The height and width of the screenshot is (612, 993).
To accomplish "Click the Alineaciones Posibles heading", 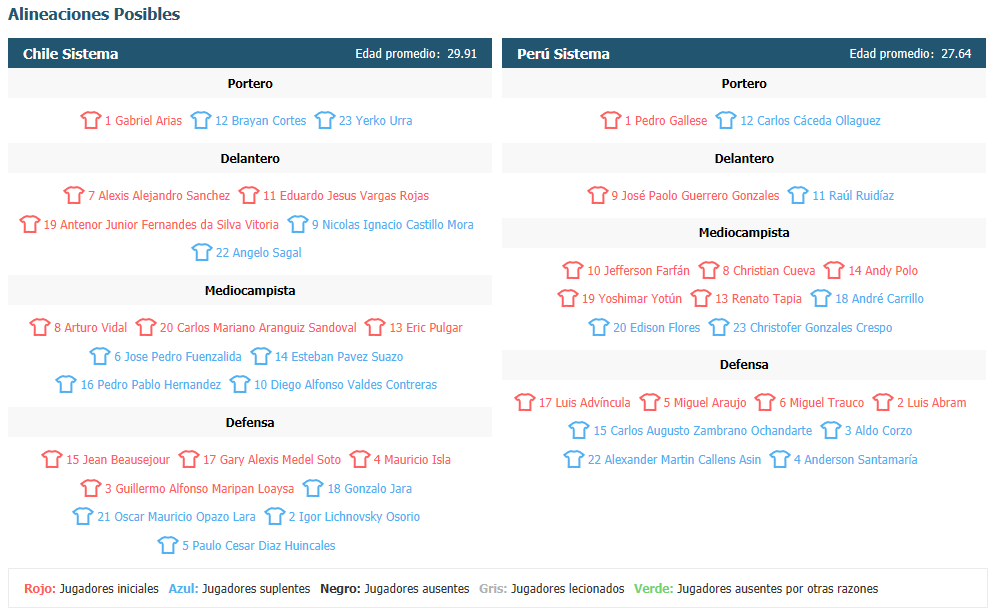I will (x=94, y=14).
